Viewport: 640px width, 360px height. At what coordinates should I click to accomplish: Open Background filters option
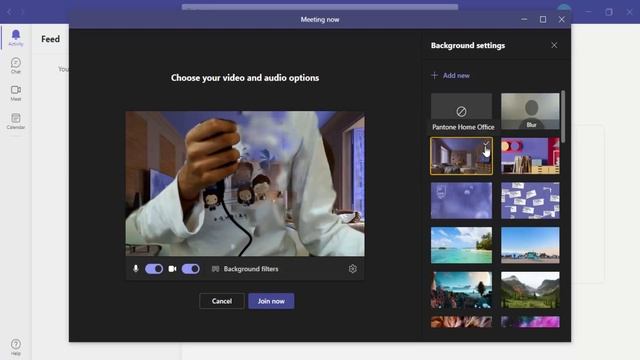pyautogui.click(x=245, y=269)
